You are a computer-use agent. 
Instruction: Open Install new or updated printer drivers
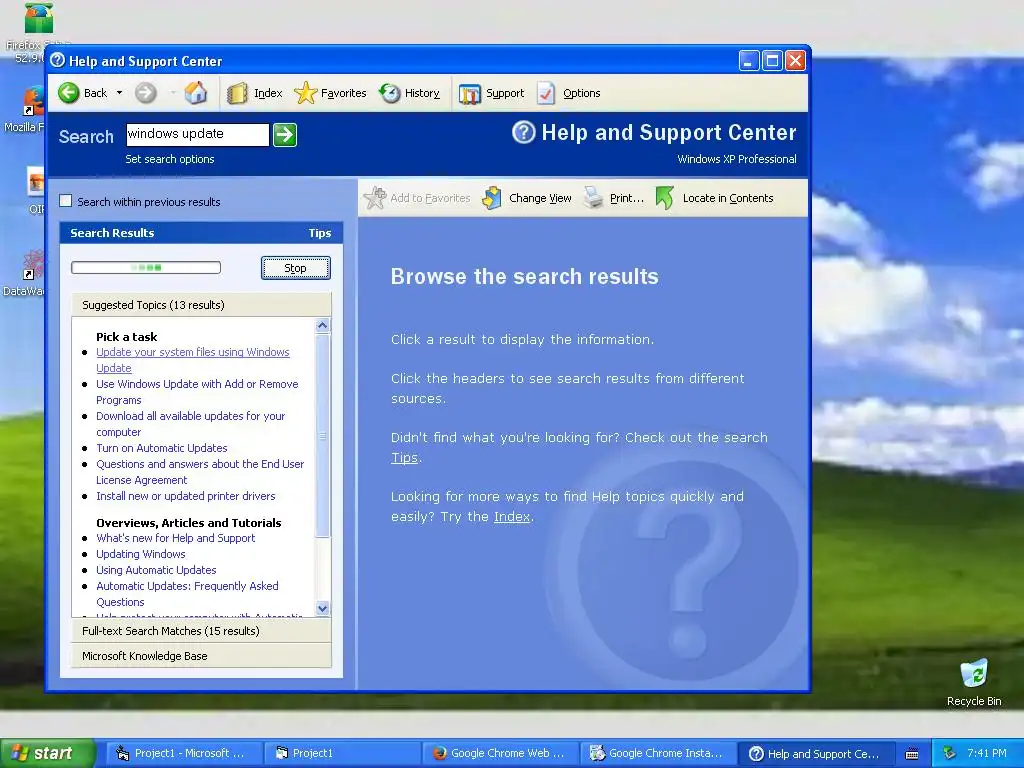(185, 496)
